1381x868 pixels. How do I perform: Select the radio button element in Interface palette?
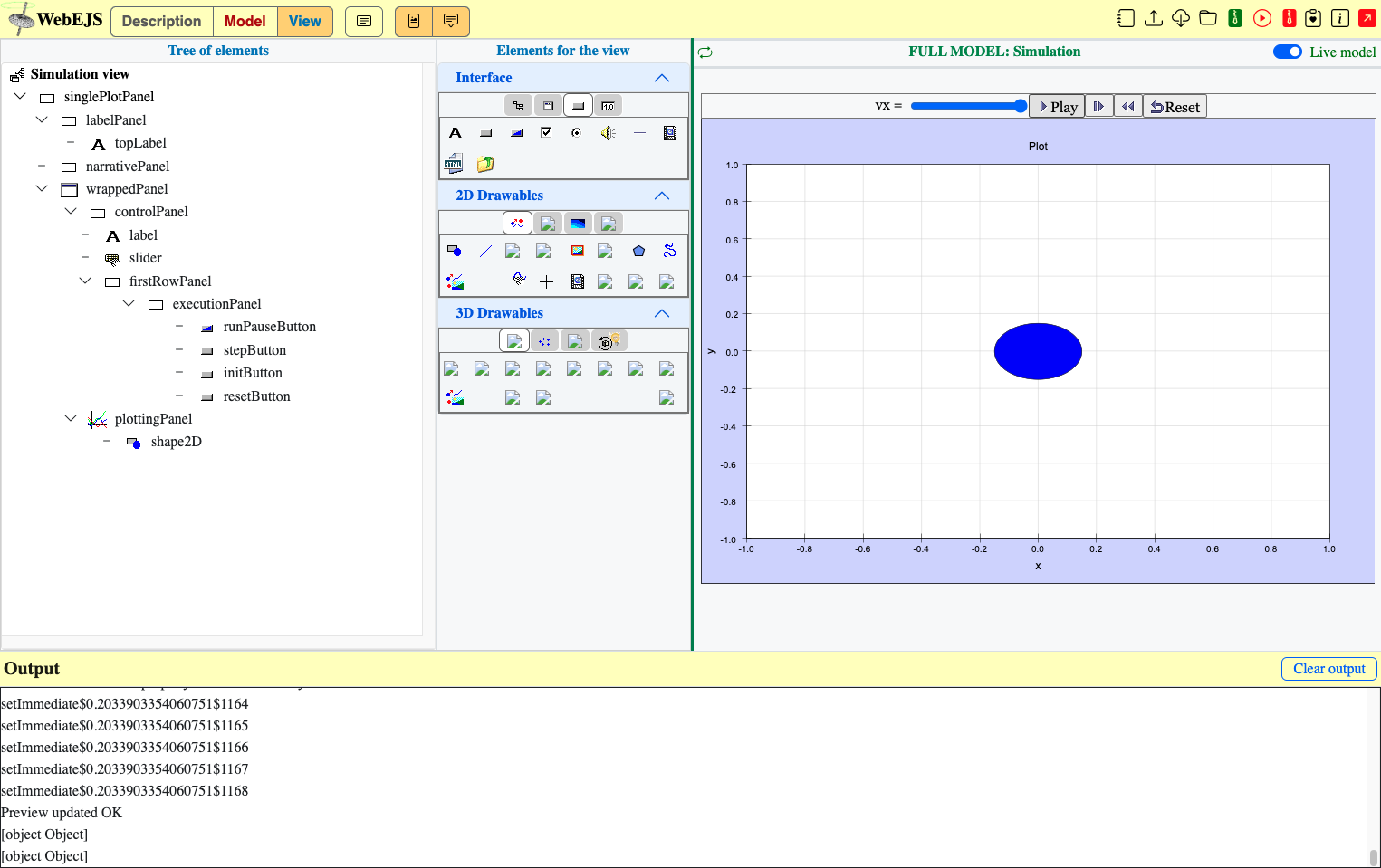(576, 133)
